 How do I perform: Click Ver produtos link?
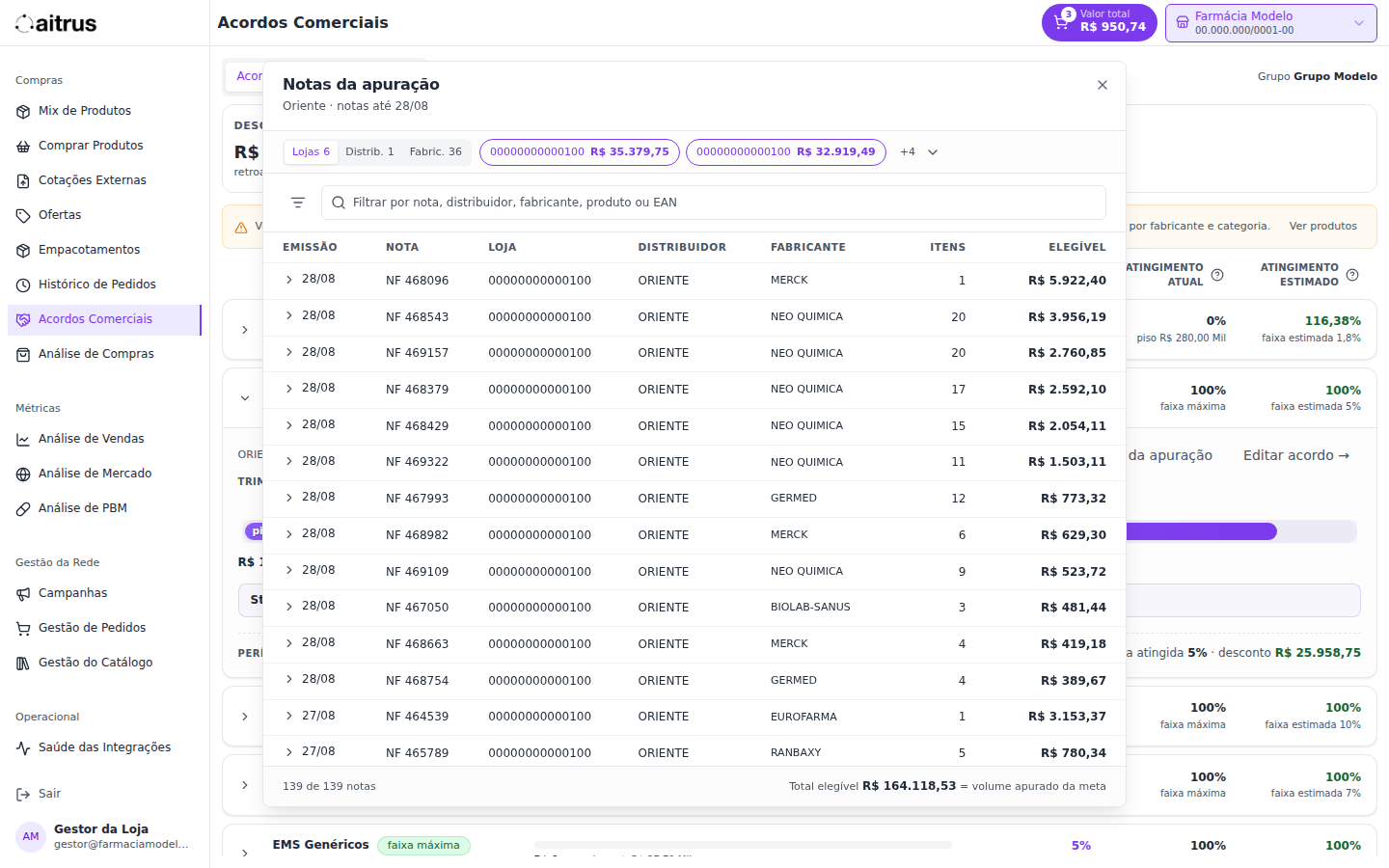[x=1323, y=226]
